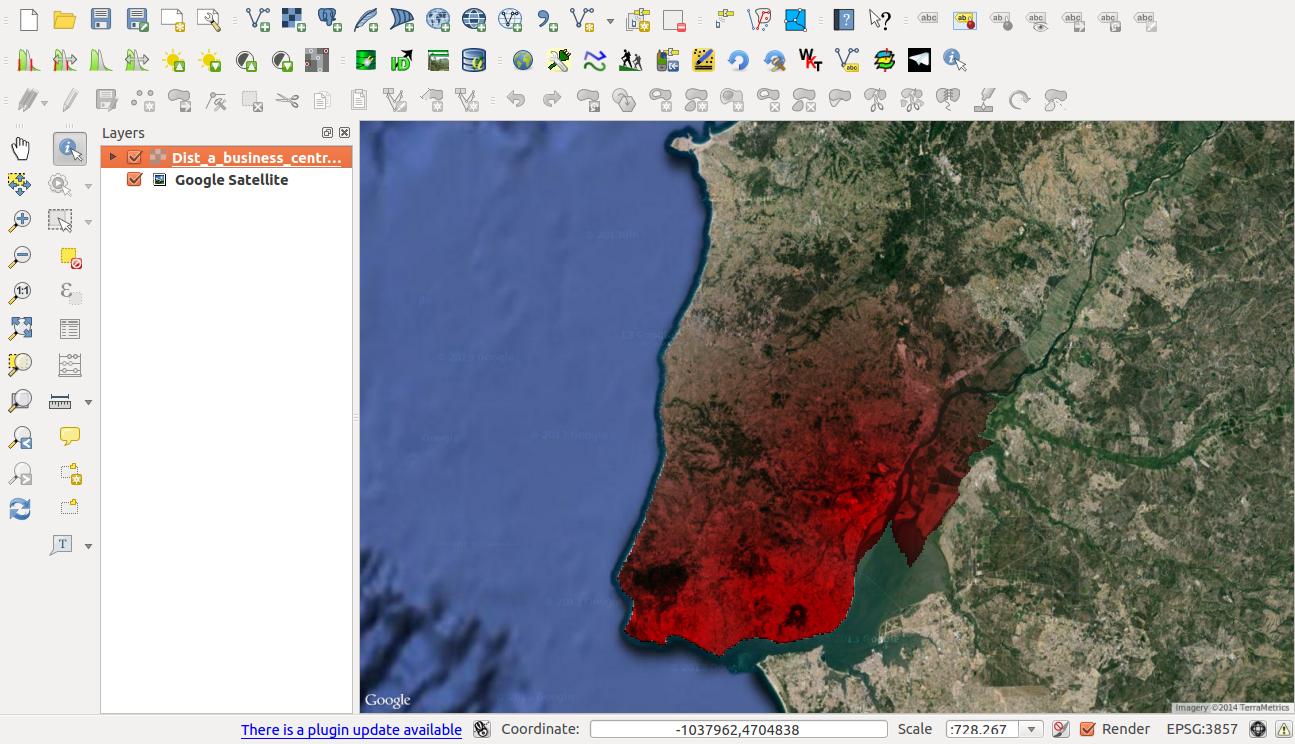1295x744 pixels.
Task: Open the run feature action dropdown arrow
Action: click(x=89, y=186)
